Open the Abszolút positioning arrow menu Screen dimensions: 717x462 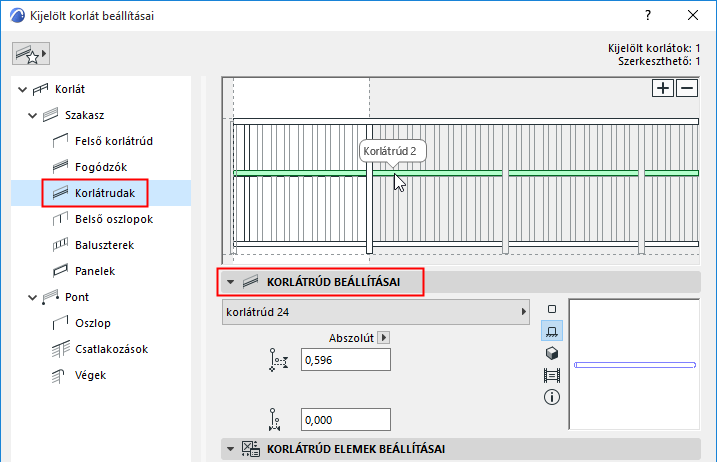pyautogui.click(x=384, y=338)
